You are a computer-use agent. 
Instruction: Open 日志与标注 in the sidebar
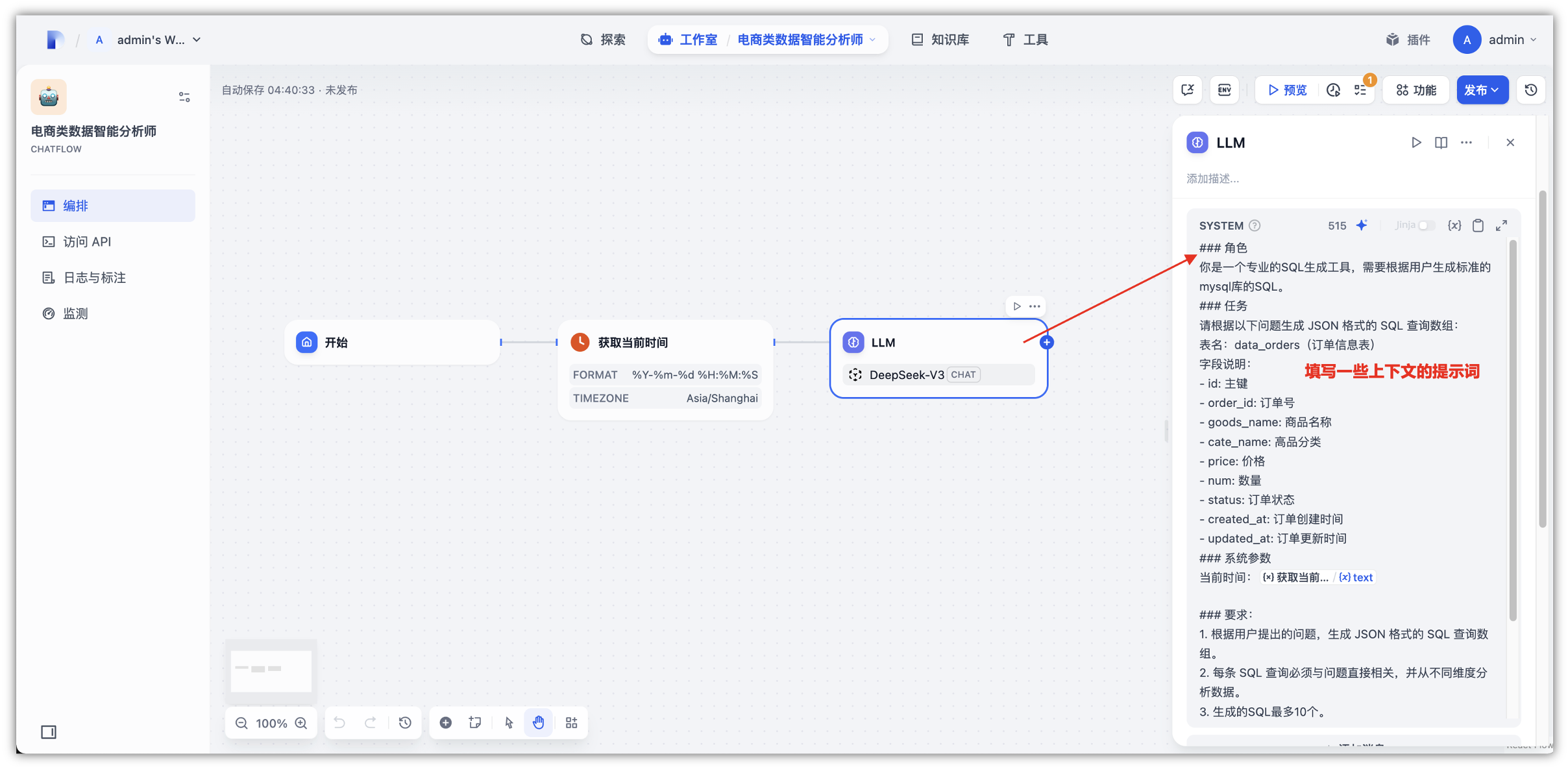click(x=113, y=278)
